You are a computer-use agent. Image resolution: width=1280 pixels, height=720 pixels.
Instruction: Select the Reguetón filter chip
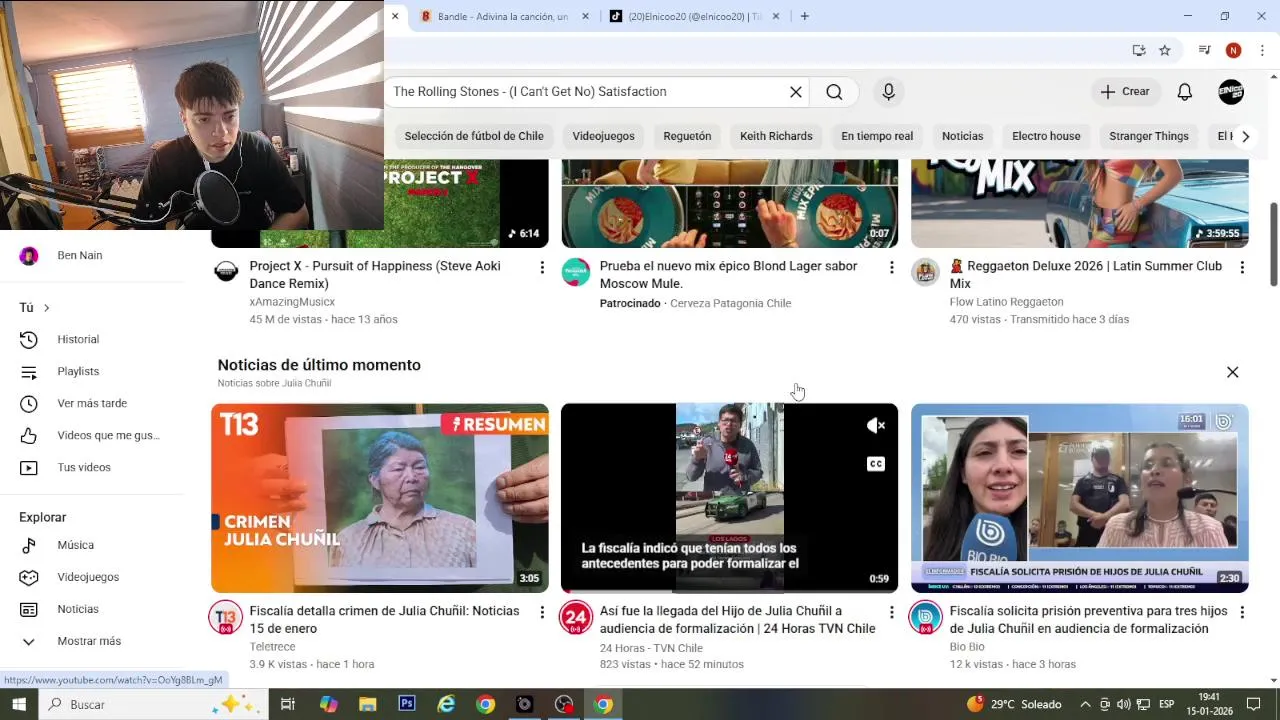coord(687,136)
